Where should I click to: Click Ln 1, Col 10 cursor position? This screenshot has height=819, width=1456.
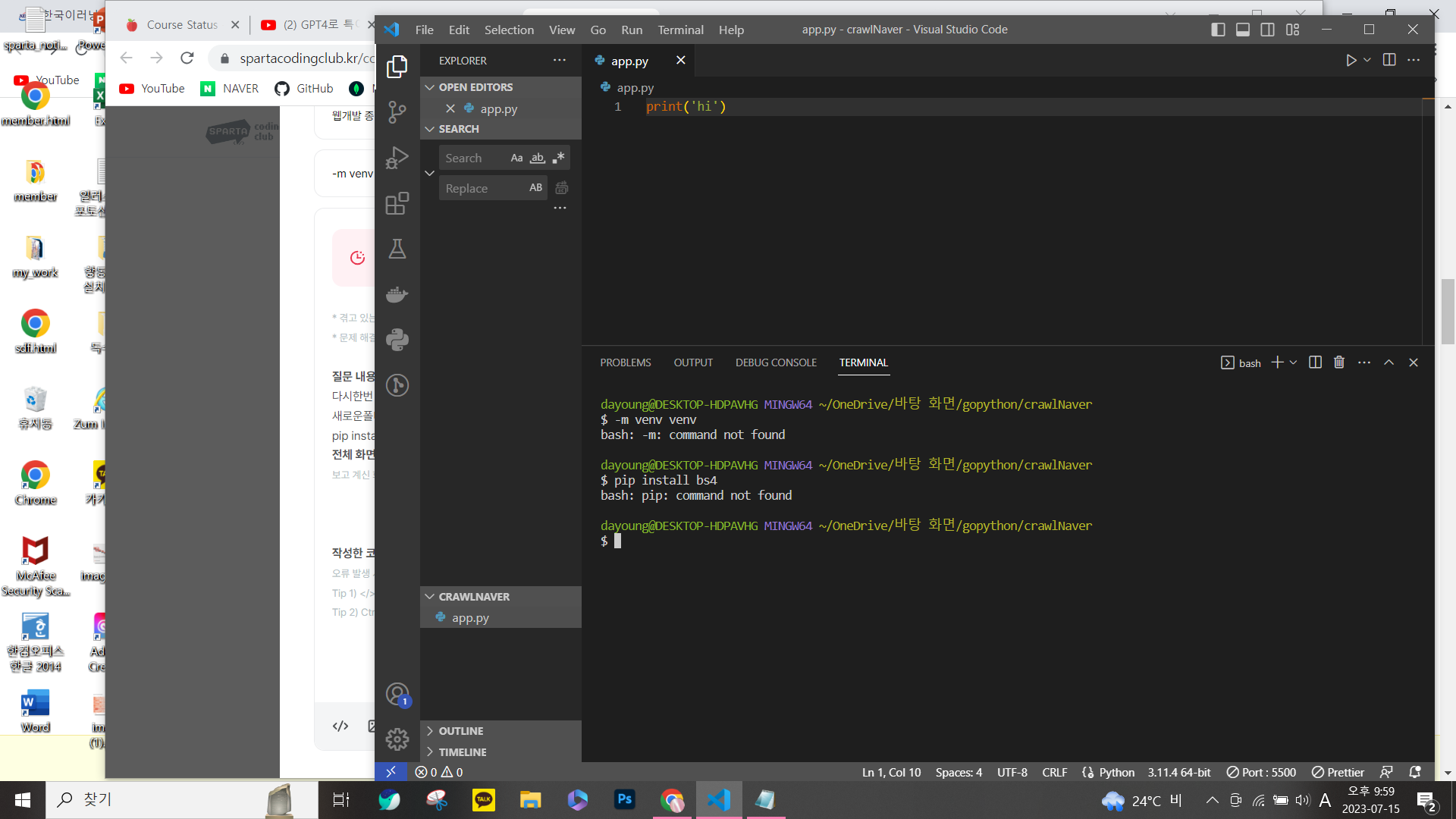(891, 772)
